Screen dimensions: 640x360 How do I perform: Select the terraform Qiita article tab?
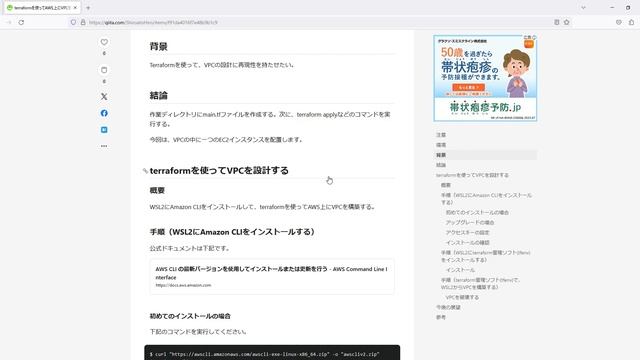[41, 8]
